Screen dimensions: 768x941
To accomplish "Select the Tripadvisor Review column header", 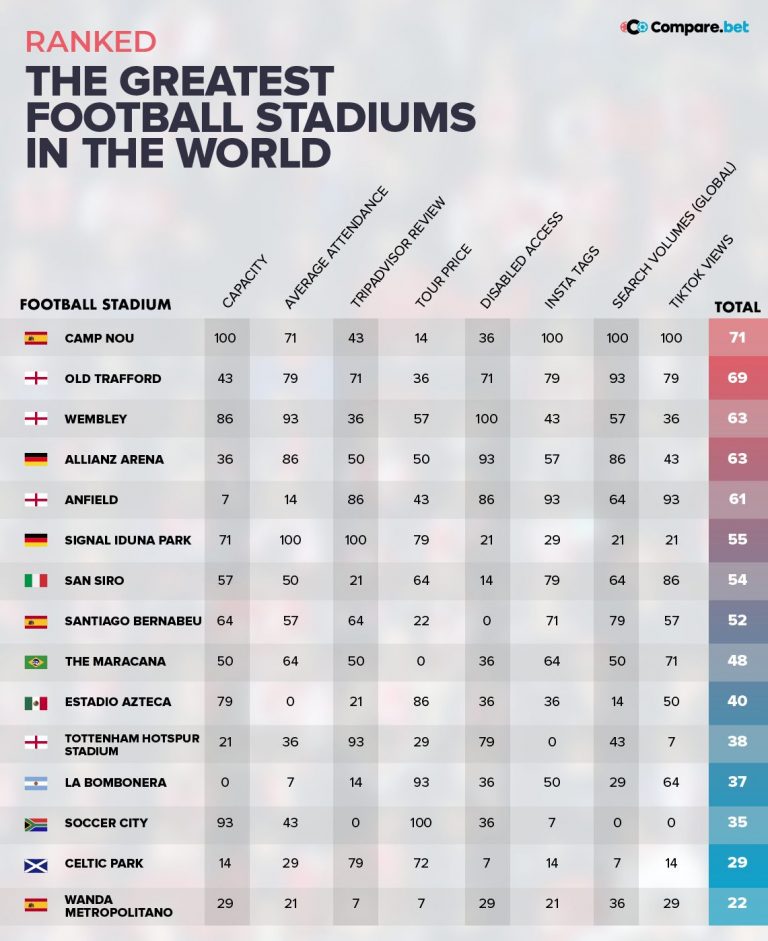I will click(397, 252).
